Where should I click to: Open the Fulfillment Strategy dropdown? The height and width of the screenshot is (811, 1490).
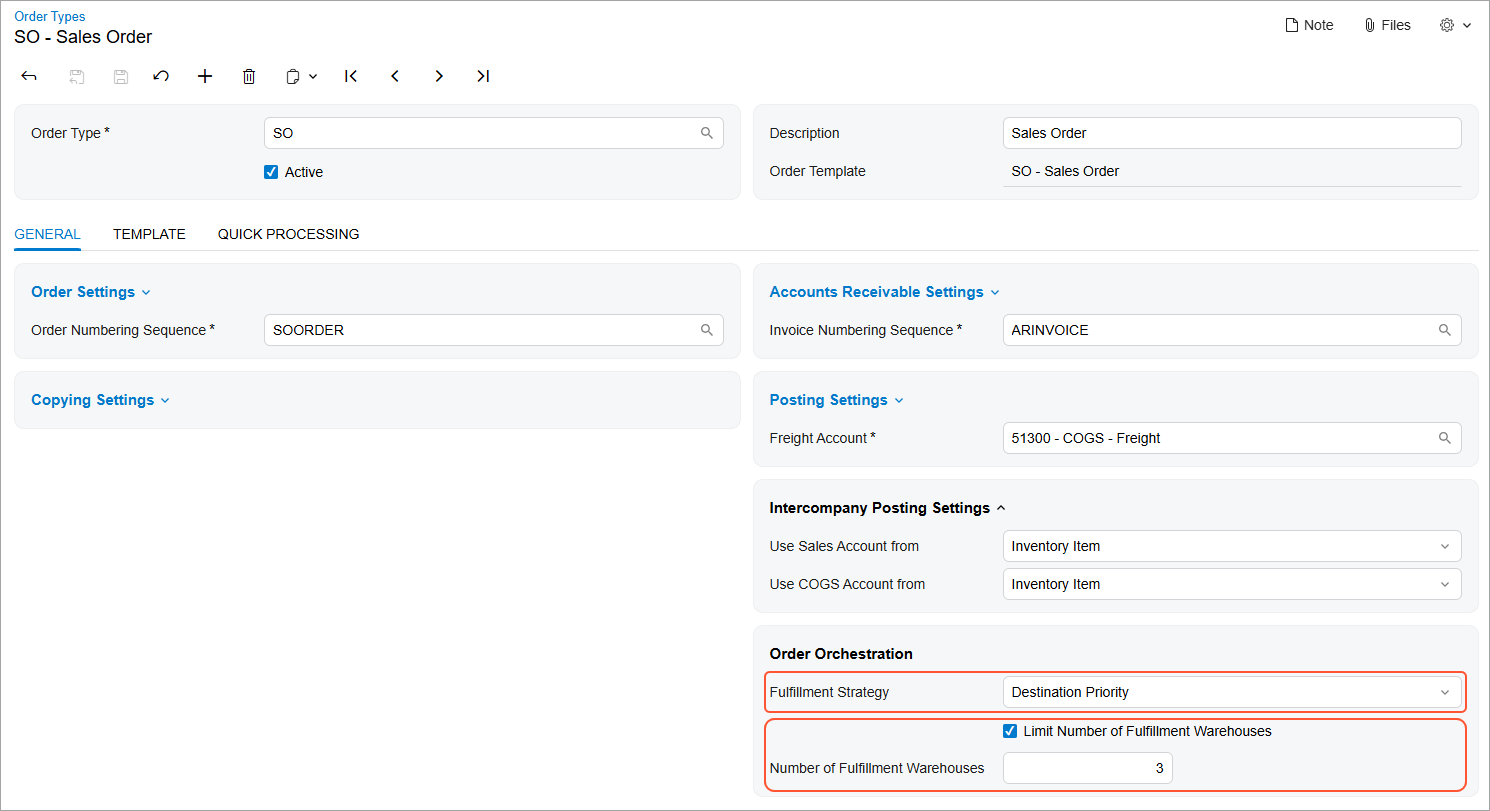[x=1231, y=692]
